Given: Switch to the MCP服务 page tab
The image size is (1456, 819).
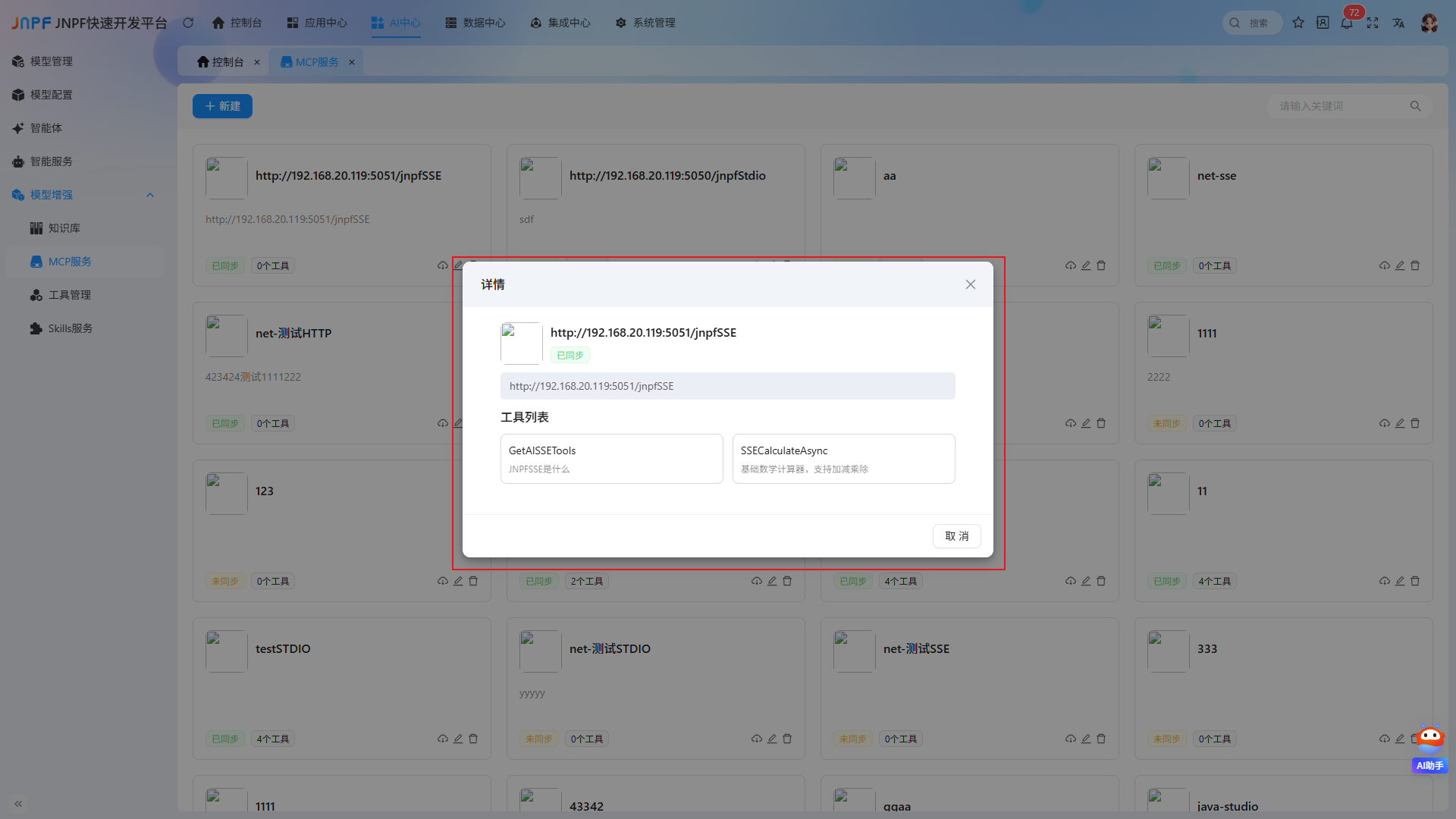Looking at the screenshot, I should 309,62.
